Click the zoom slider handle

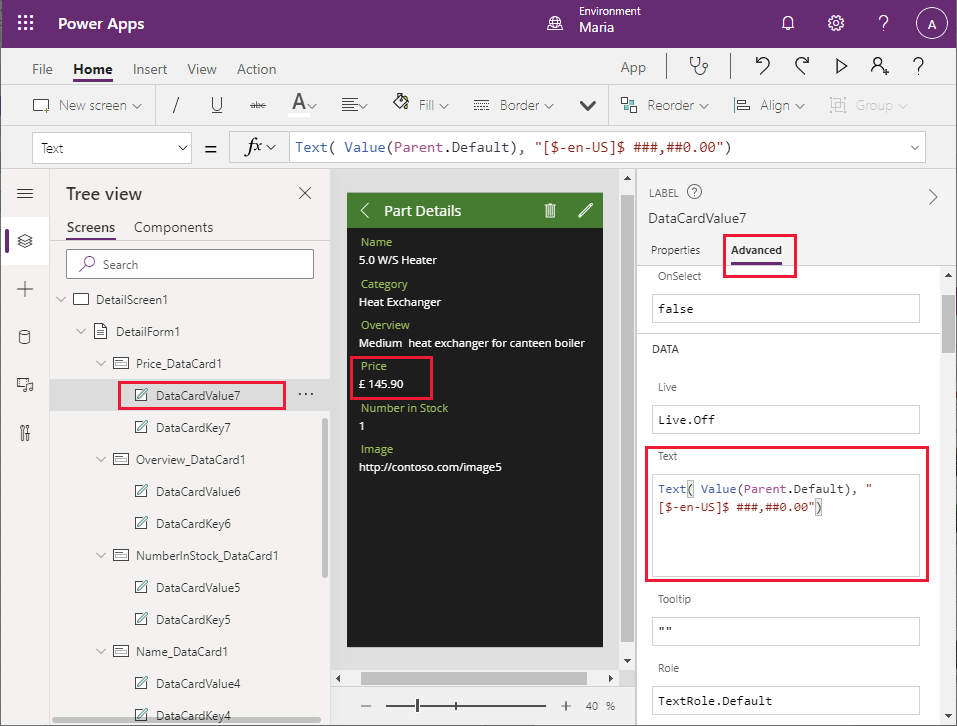pyautogui.click(x=417, y=706)
